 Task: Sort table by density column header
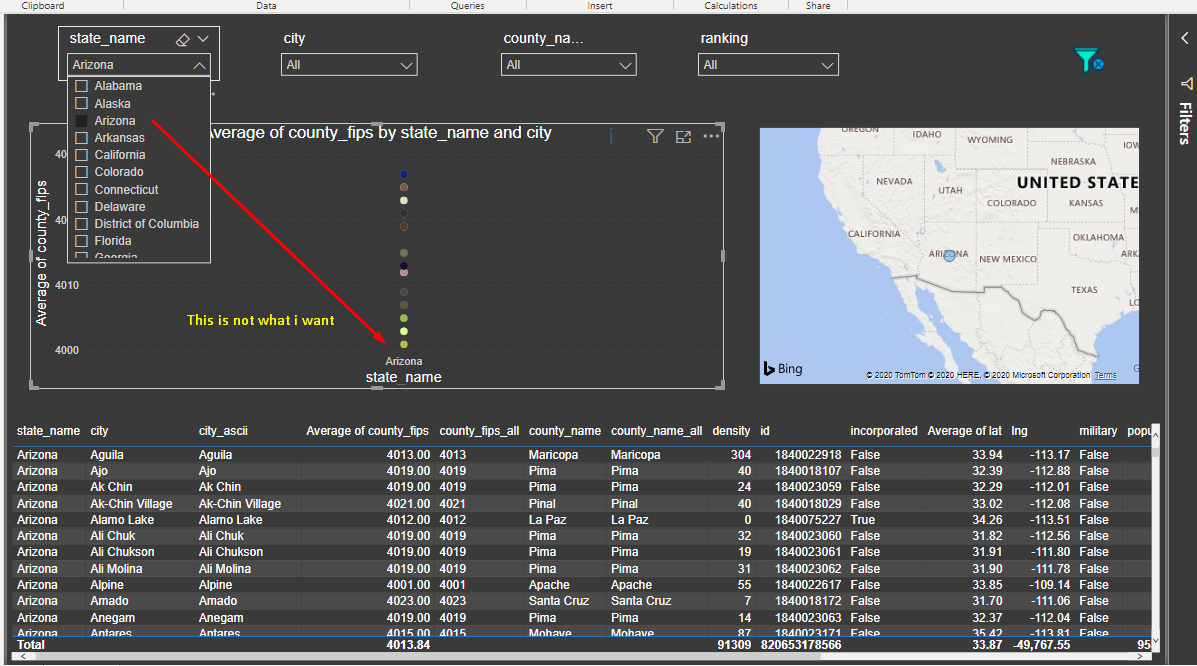click(731, 431)
